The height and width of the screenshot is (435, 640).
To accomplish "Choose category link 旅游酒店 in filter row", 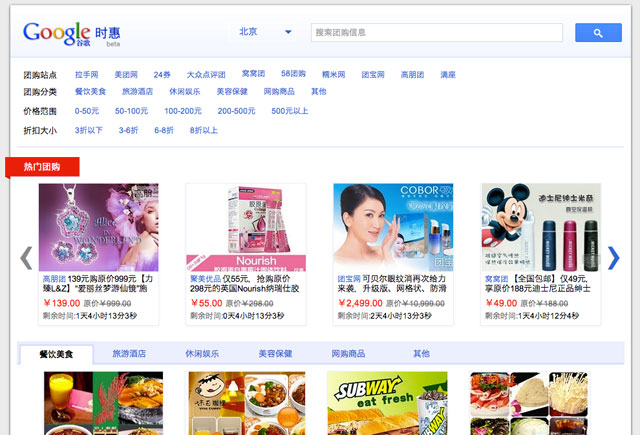I will pos(138,91).
